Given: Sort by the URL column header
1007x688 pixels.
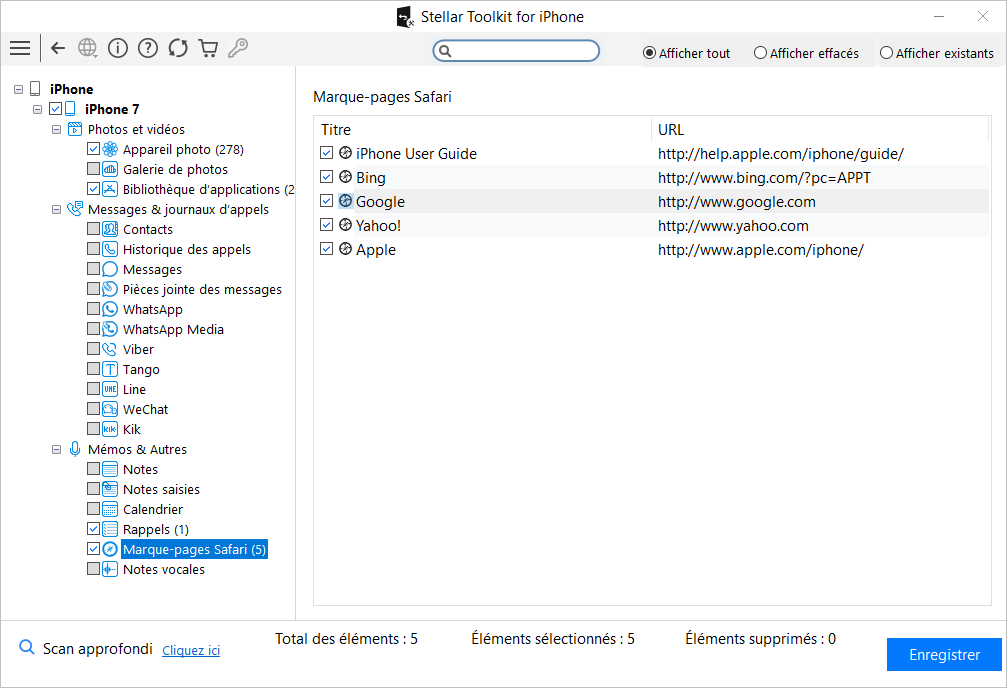Looking at the screenshot, I should pos(820,130).
